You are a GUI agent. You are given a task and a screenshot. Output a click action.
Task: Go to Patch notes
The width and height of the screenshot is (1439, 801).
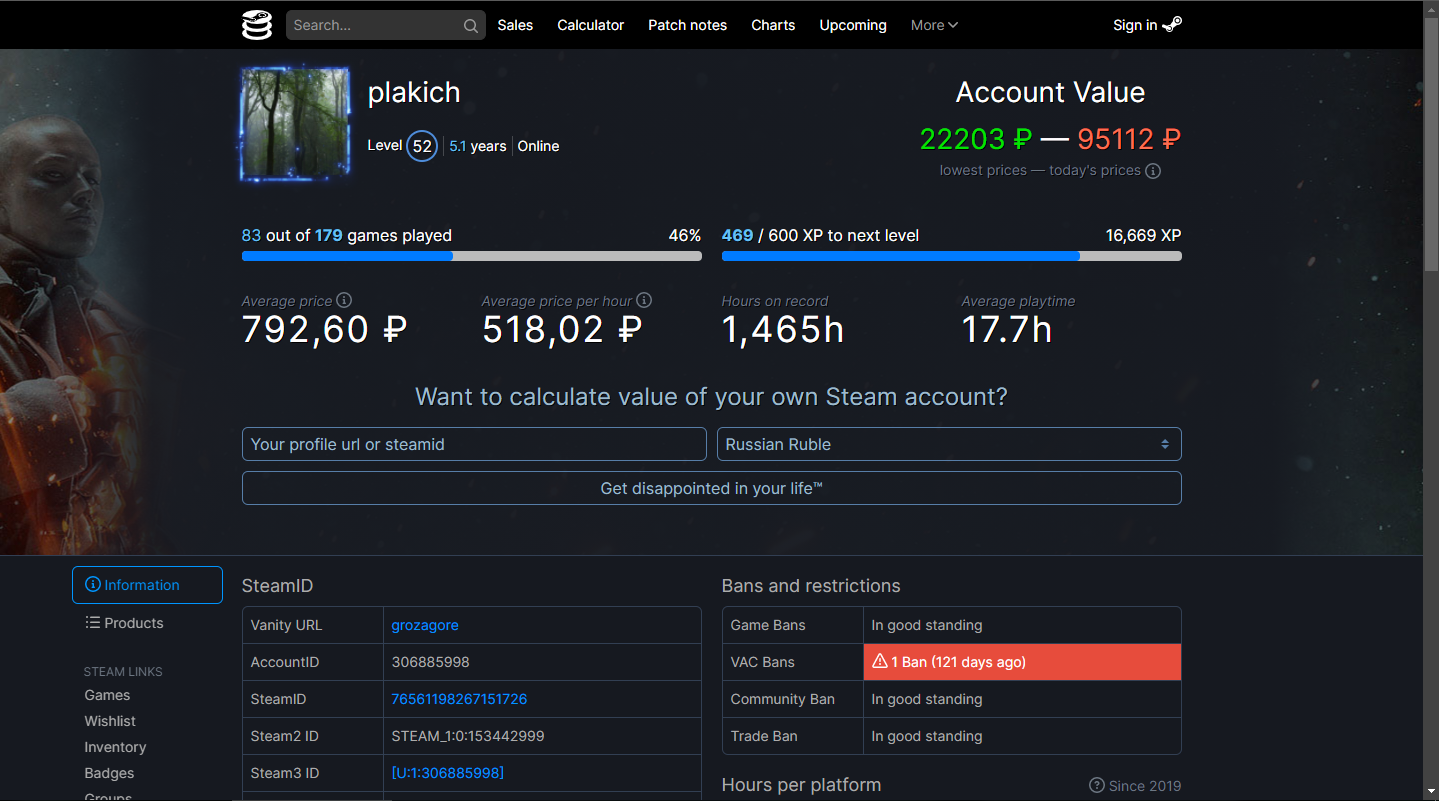click(688, 25)
